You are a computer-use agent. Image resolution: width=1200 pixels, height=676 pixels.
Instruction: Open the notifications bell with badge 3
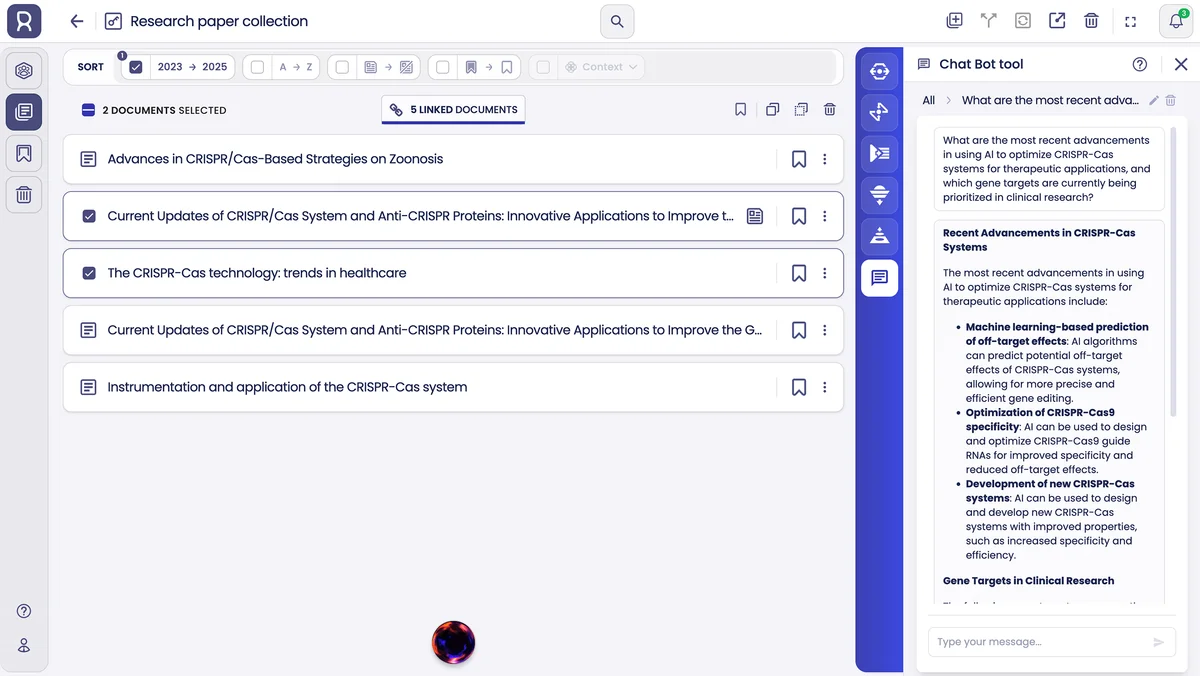coord(1175,21)
